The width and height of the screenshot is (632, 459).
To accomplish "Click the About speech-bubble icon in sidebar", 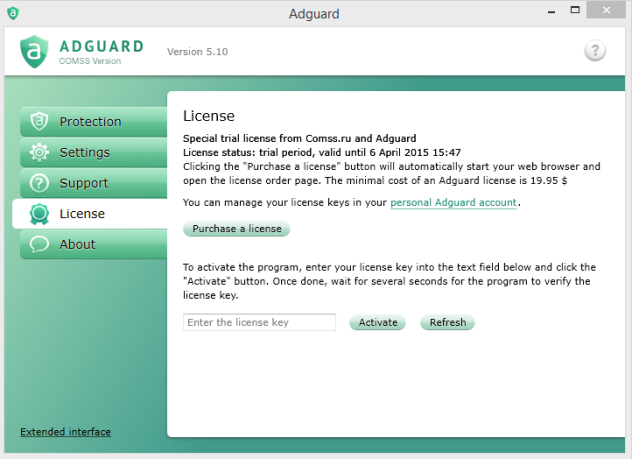I will coord(39,244).
